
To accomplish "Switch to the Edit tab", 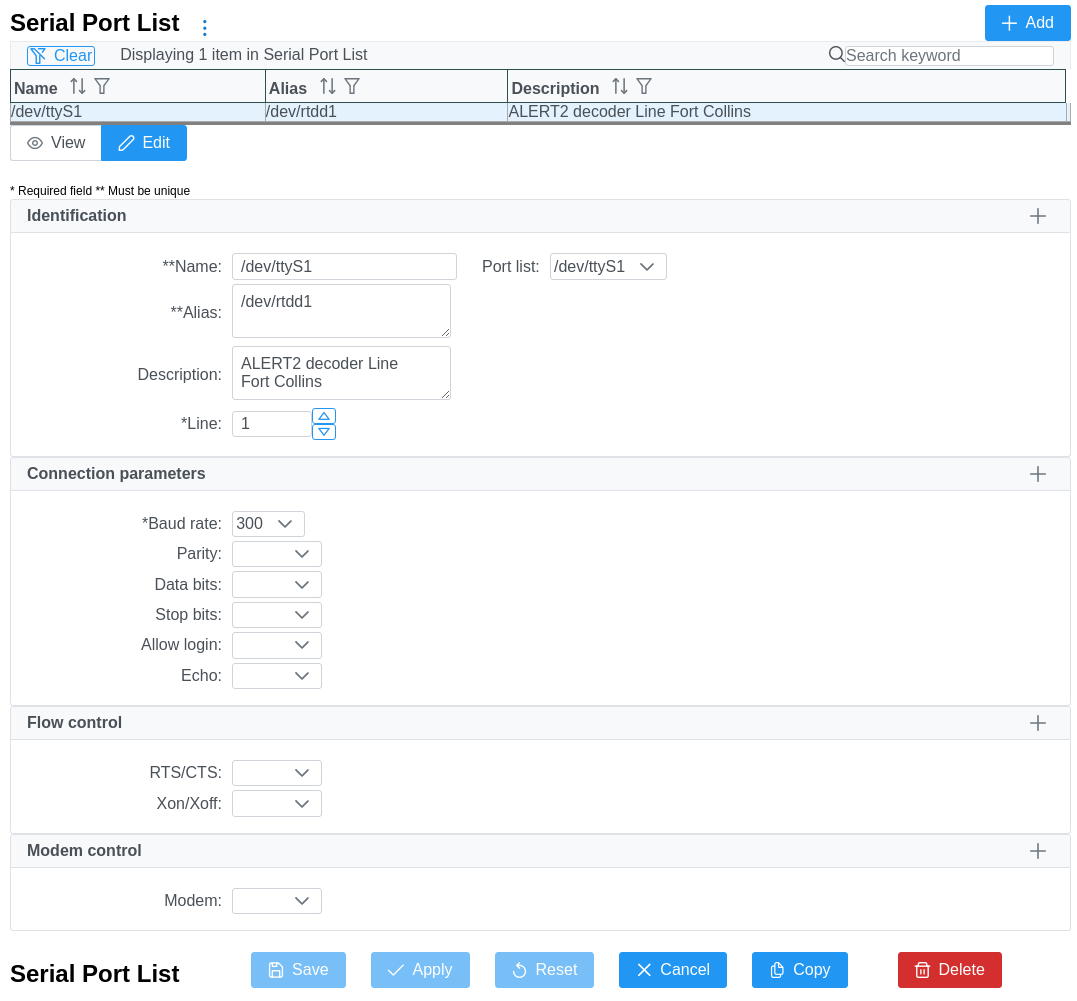I will point(144,143).
